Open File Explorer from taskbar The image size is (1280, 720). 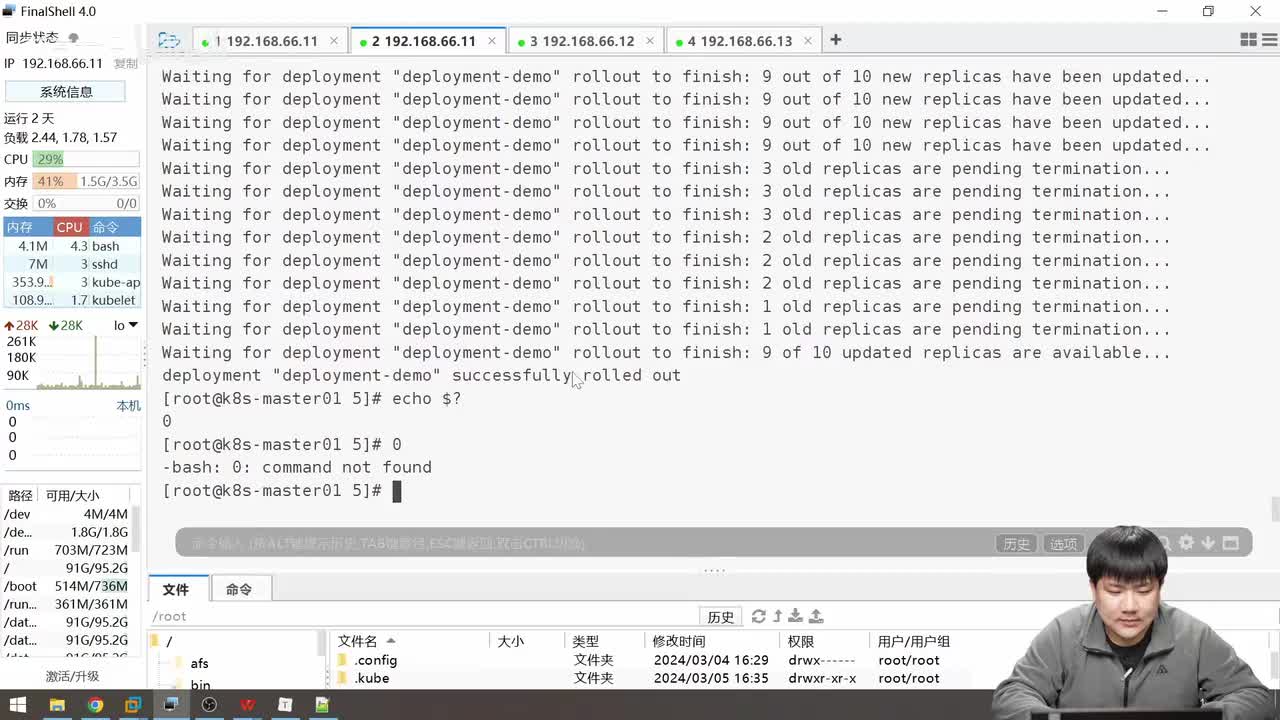tap(57, 705)
